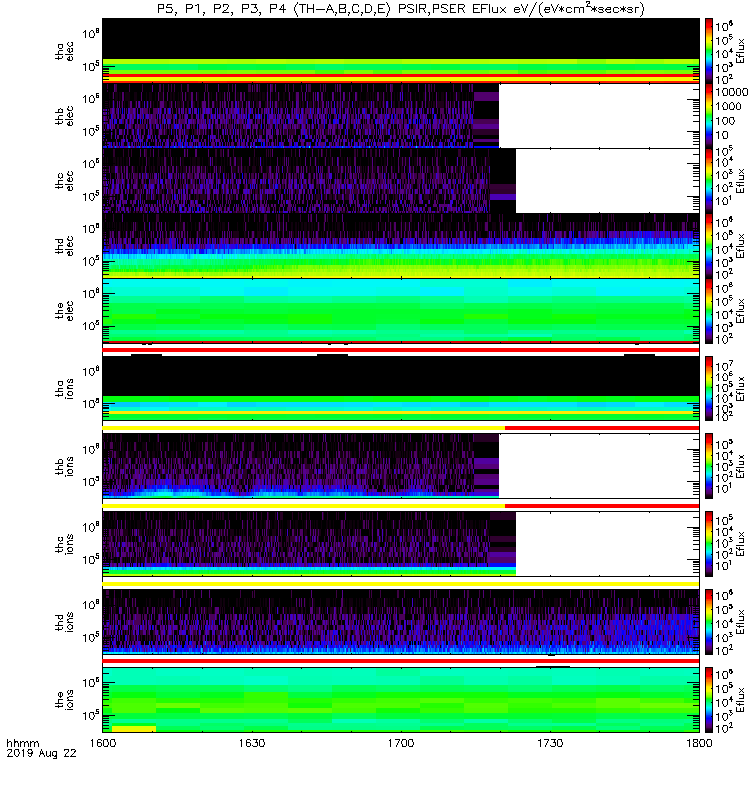Click the color bar beside thb ions panel
This screenshot has height=800, width=750.
point(709,466)
